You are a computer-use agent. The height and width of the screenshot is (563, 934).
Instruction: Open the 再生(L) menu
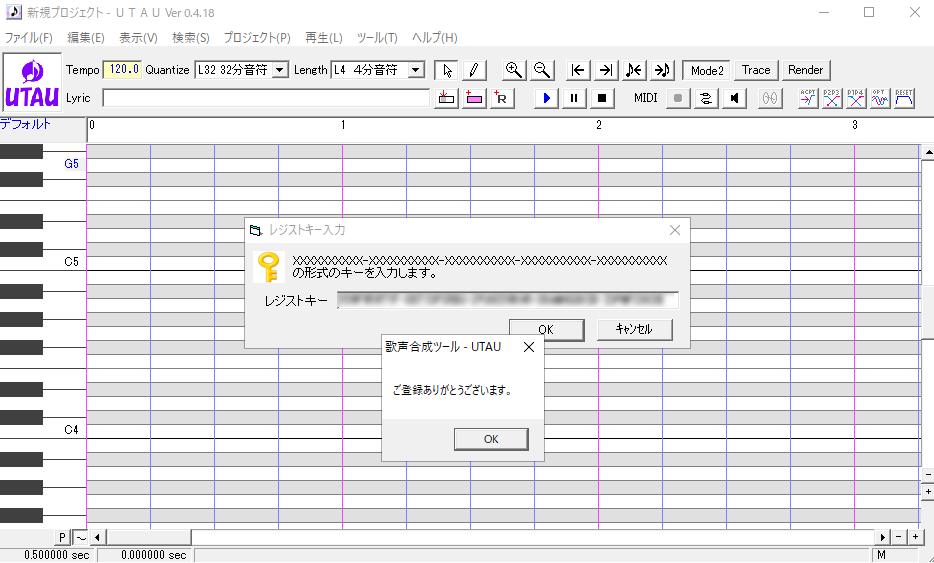coord(323,38)
